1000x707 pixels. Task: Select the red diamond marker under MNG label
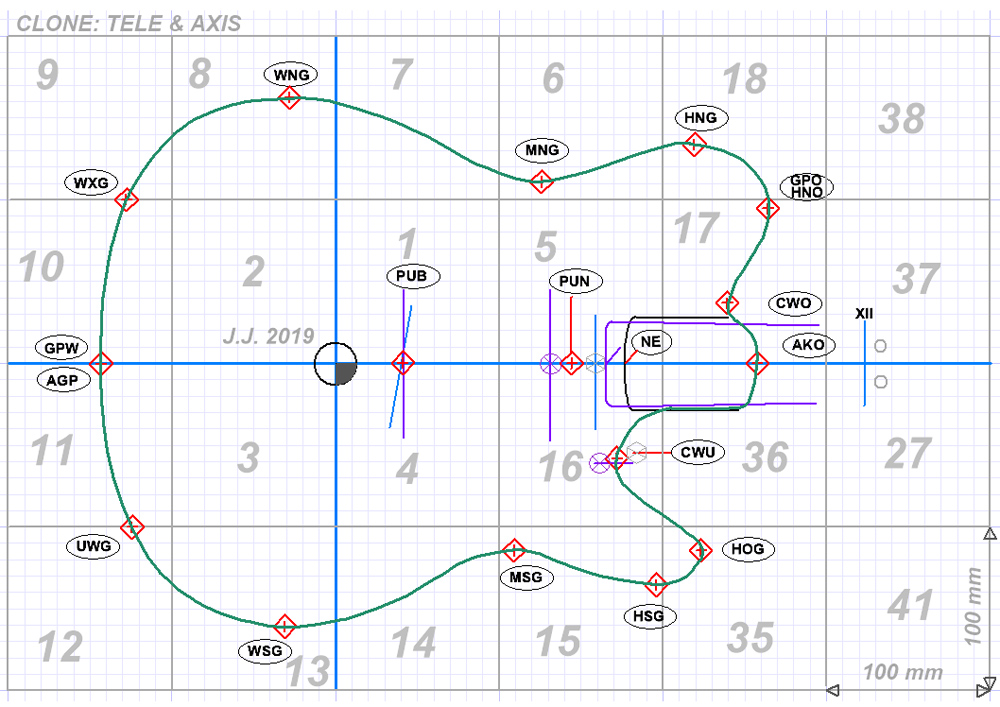541,181
